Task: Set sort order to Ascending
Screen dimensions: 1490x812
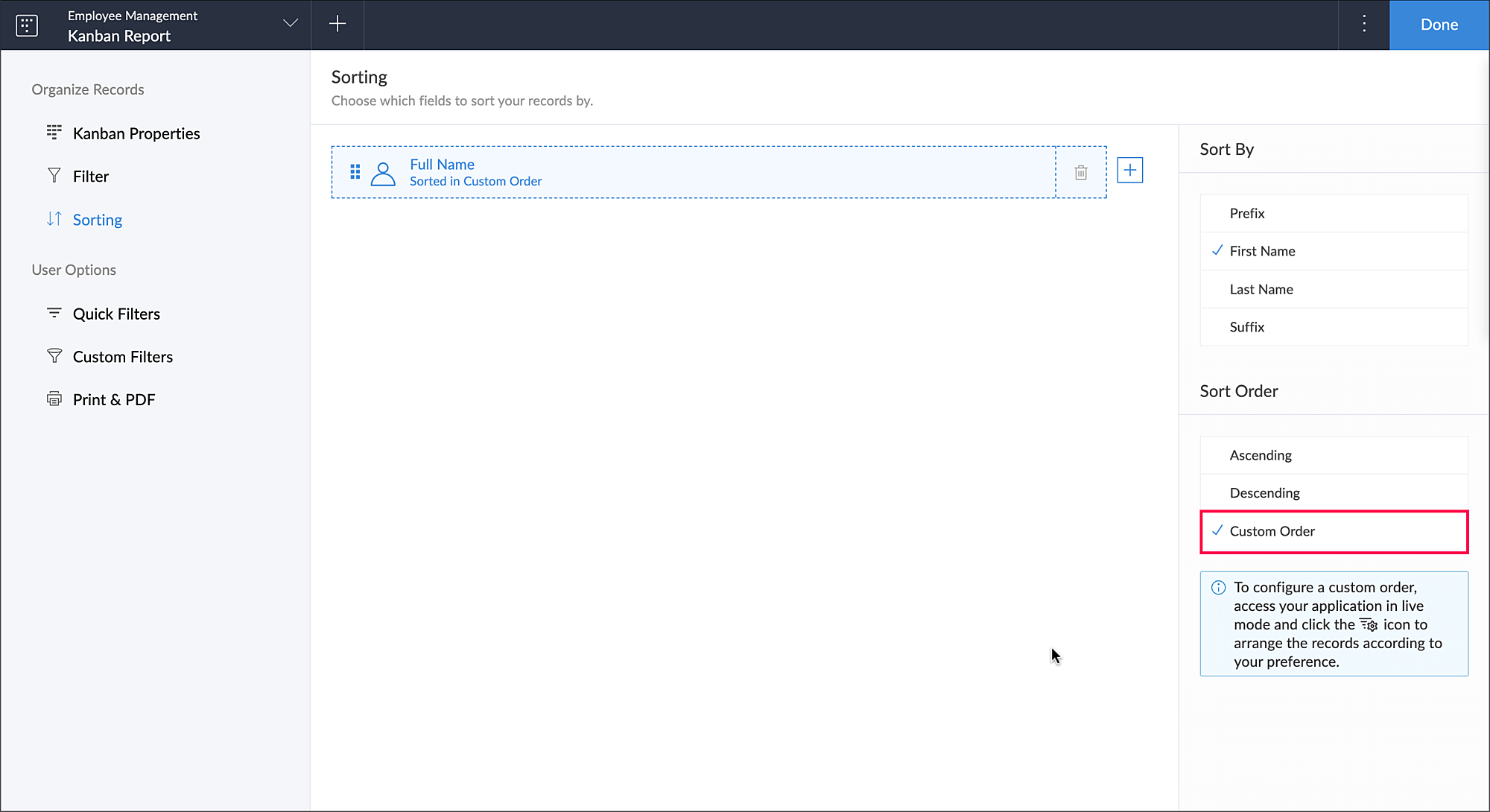Action: pos(1260,455)
